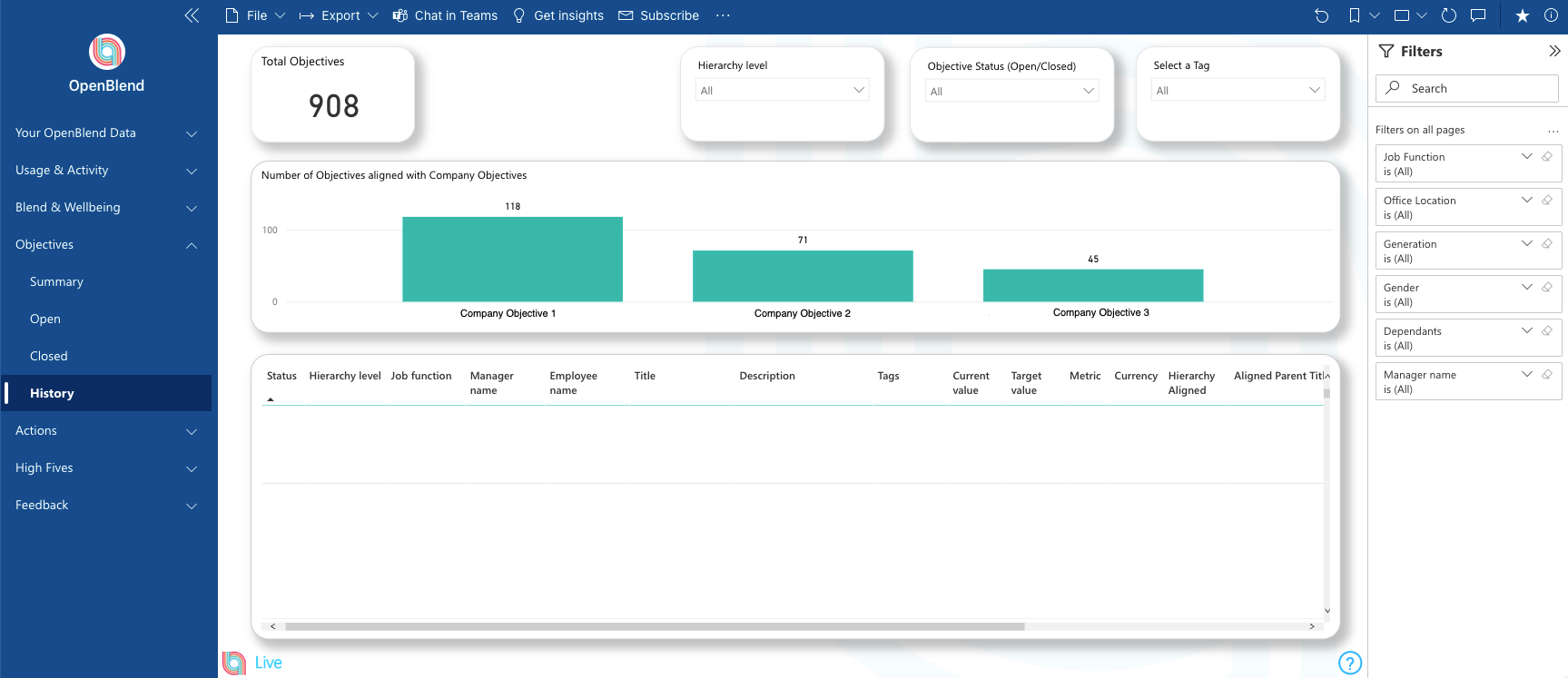Expand the Job Function filter card
The height and width of the screenshot is (678, 1568).
click(x=1527, y=156)
